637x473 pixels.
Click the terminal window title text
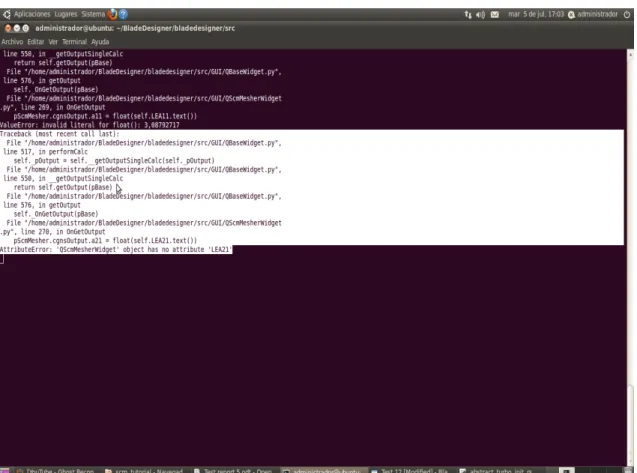click(135, 28)
